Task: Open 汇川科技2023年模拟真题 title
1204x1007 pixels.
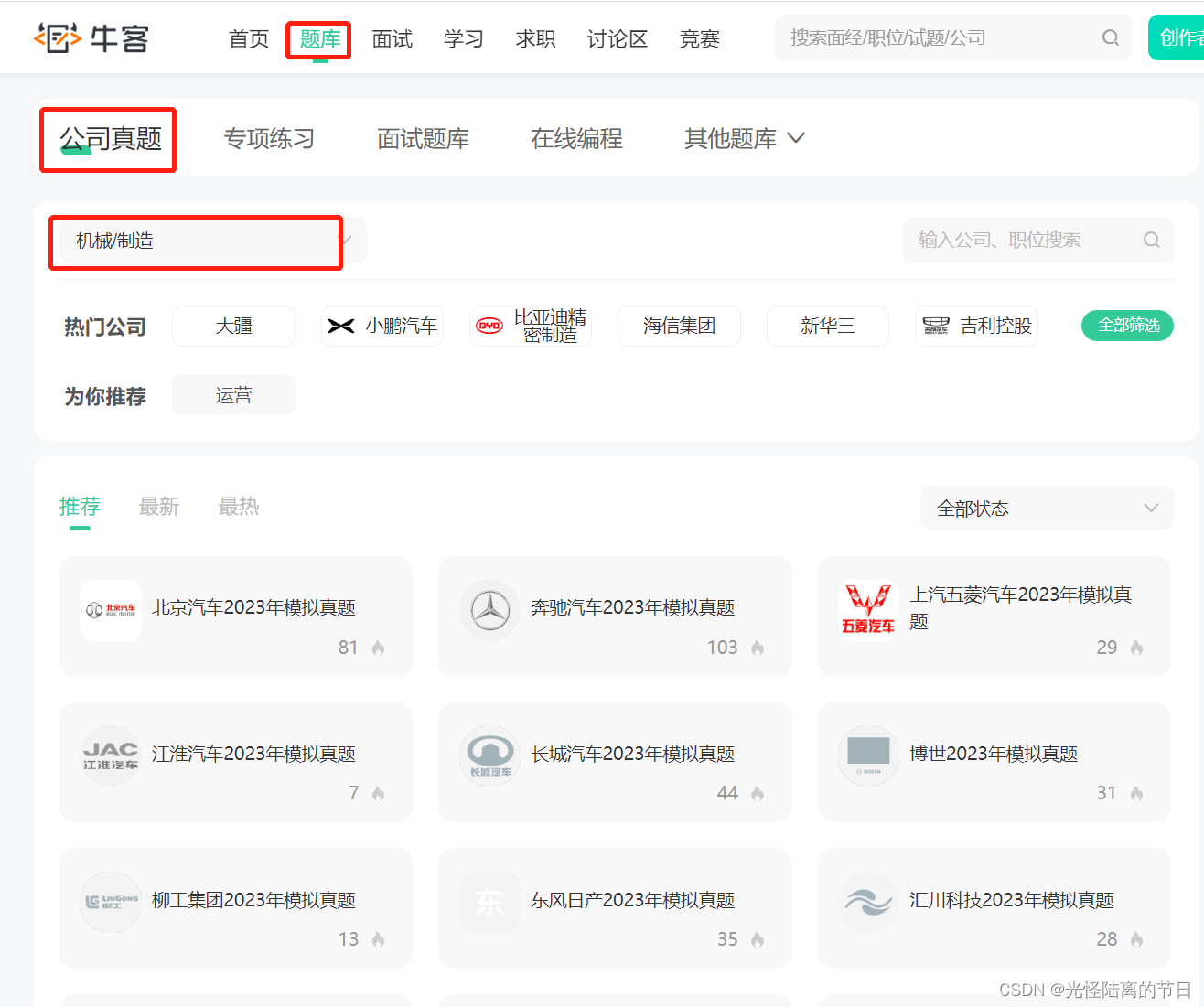Action: (x=1012, y=900)
